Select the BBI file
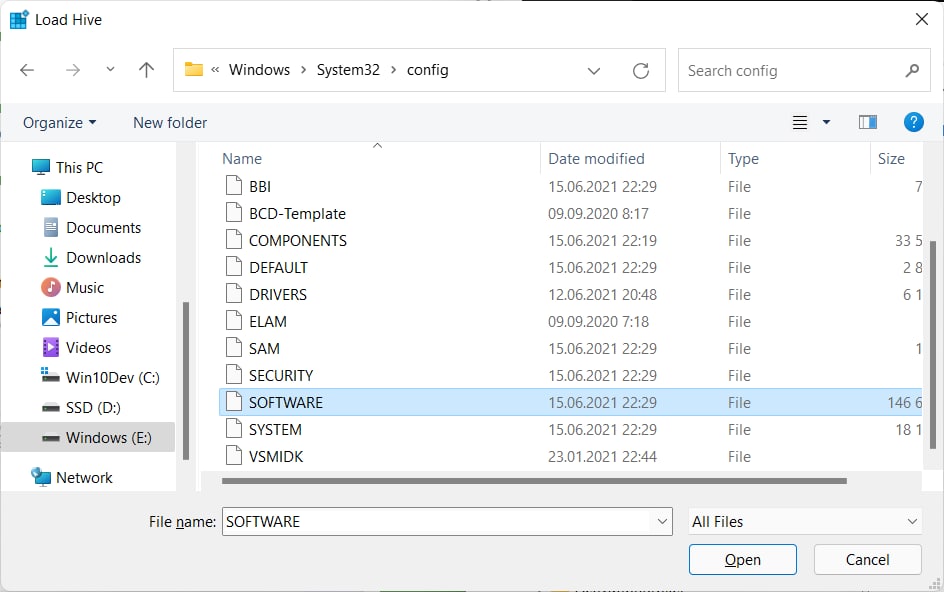944x592 pixels. click(571, 187)
